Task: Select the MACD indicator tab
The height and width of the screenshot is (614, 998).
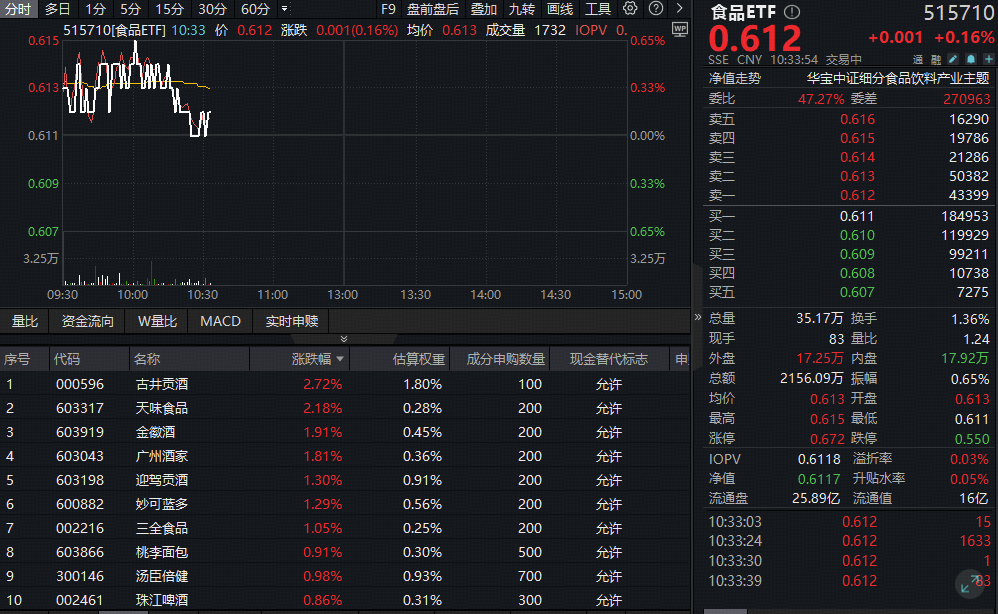Action: click(x=220, y=321)
